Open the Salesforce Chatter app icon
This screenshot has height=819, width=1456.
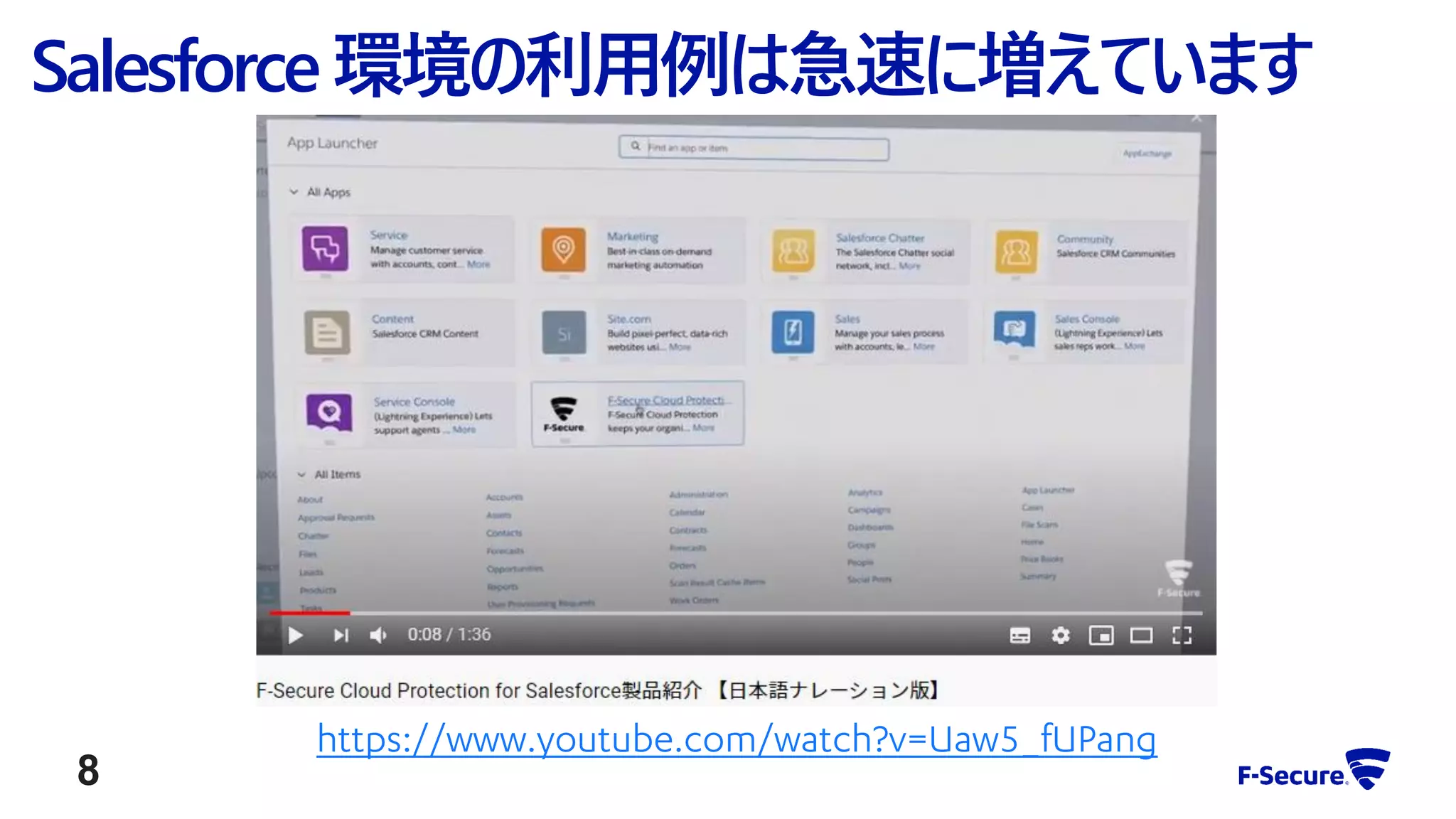coord(793,251)
